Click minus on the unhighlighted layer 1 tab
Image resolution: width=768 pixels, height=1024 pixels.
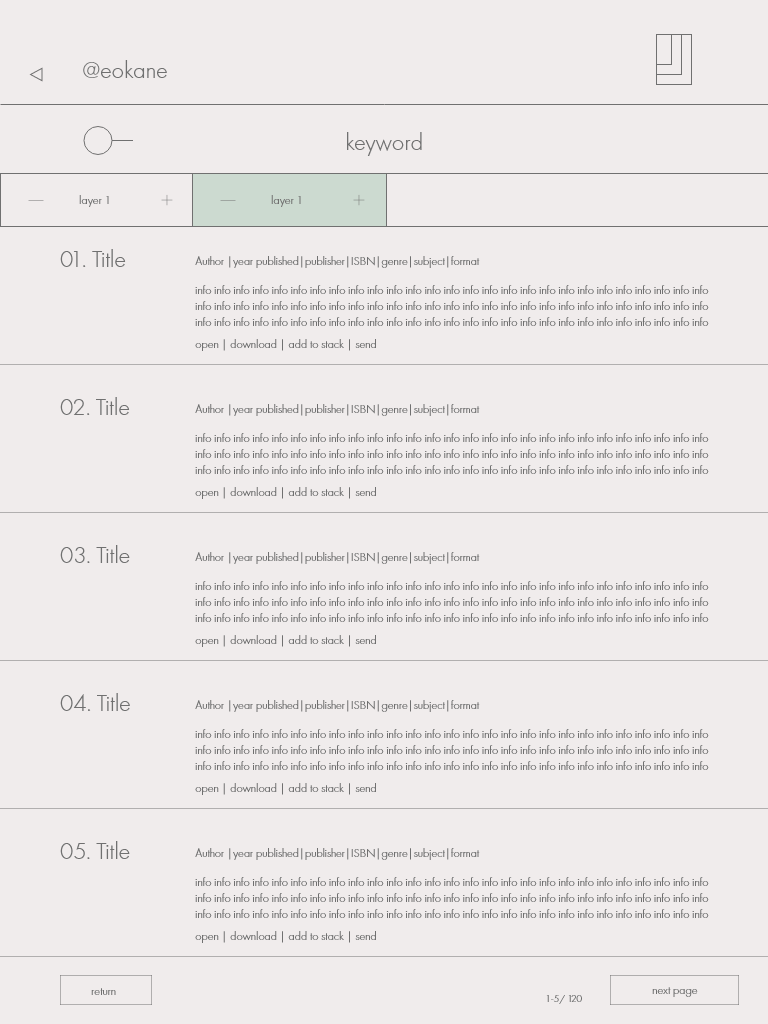click(36, 200)
